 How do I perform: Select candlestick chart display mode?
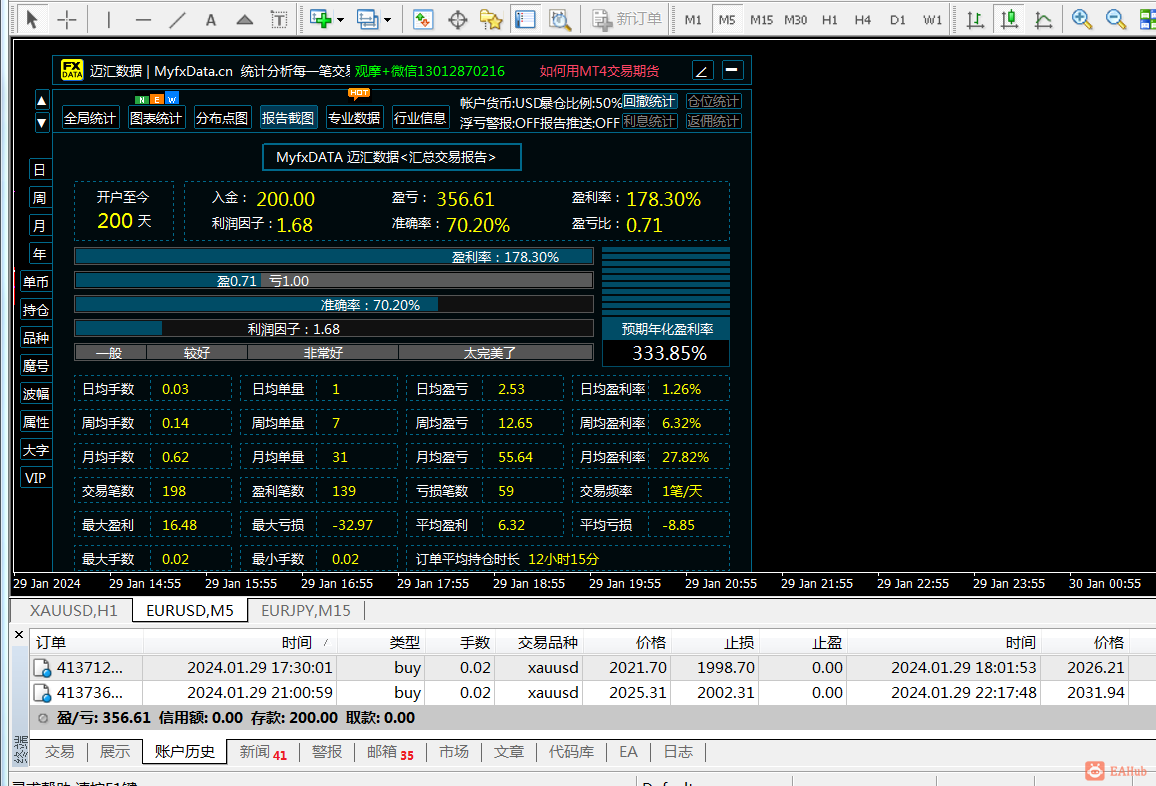1009,19
